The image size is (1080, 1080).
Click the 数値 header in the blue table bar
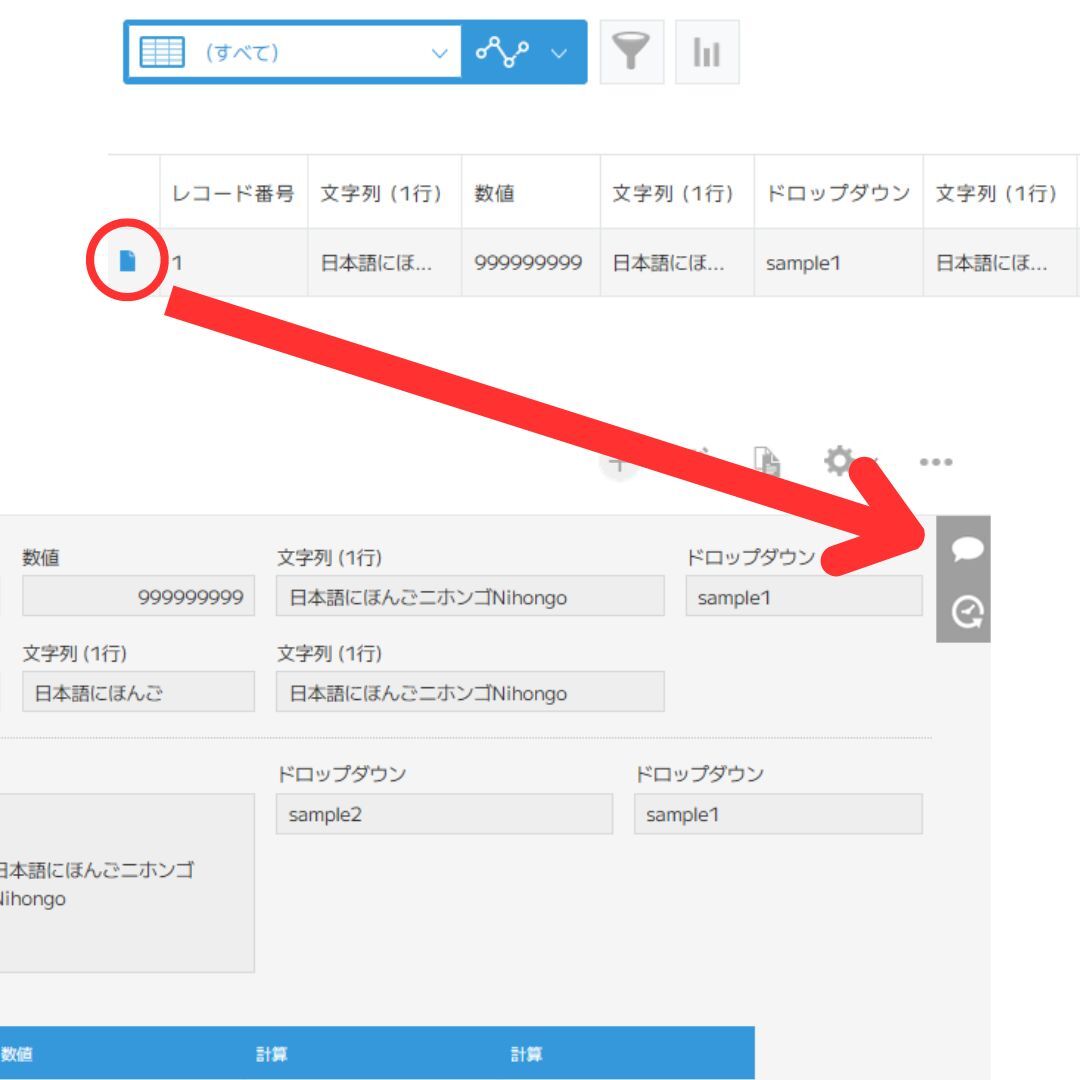(x=17, y=1054)
